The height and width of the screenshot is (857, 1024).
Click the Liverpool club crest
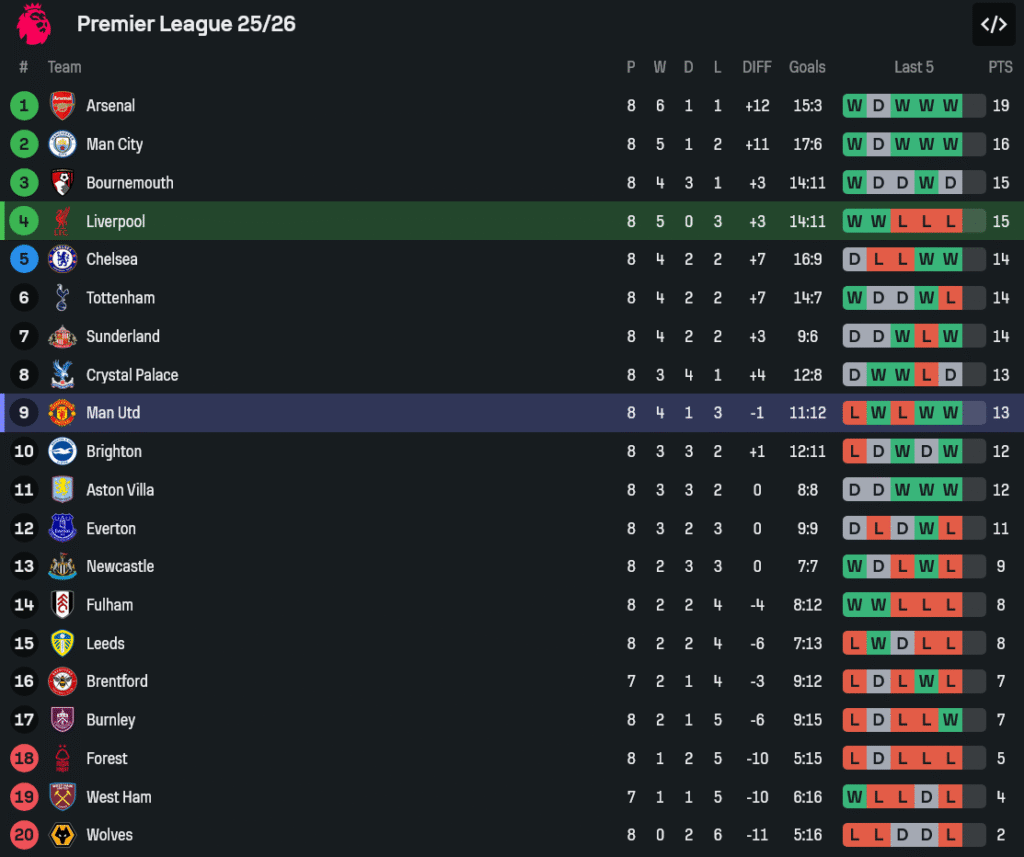point(62,221)
